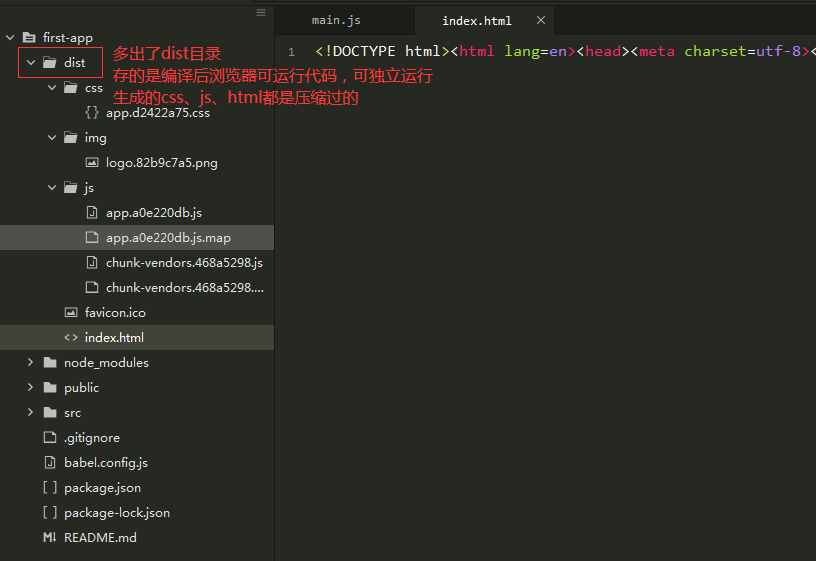Select the src folder label
The height and width of the screenshot is (561, 816).
click(72, 413)
